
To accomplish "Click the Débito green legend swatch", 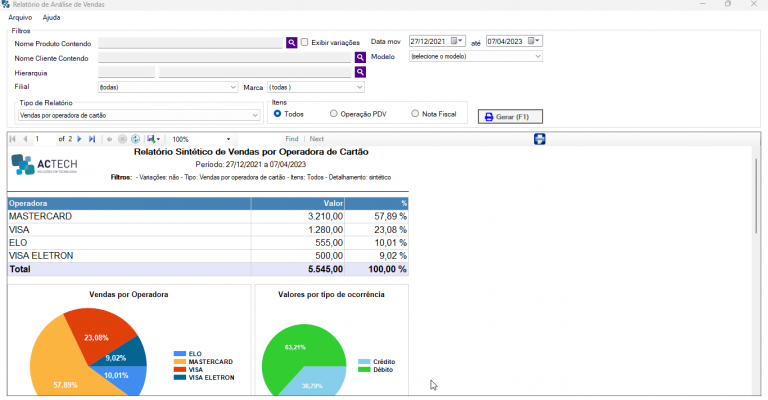I will coord(364,370).
